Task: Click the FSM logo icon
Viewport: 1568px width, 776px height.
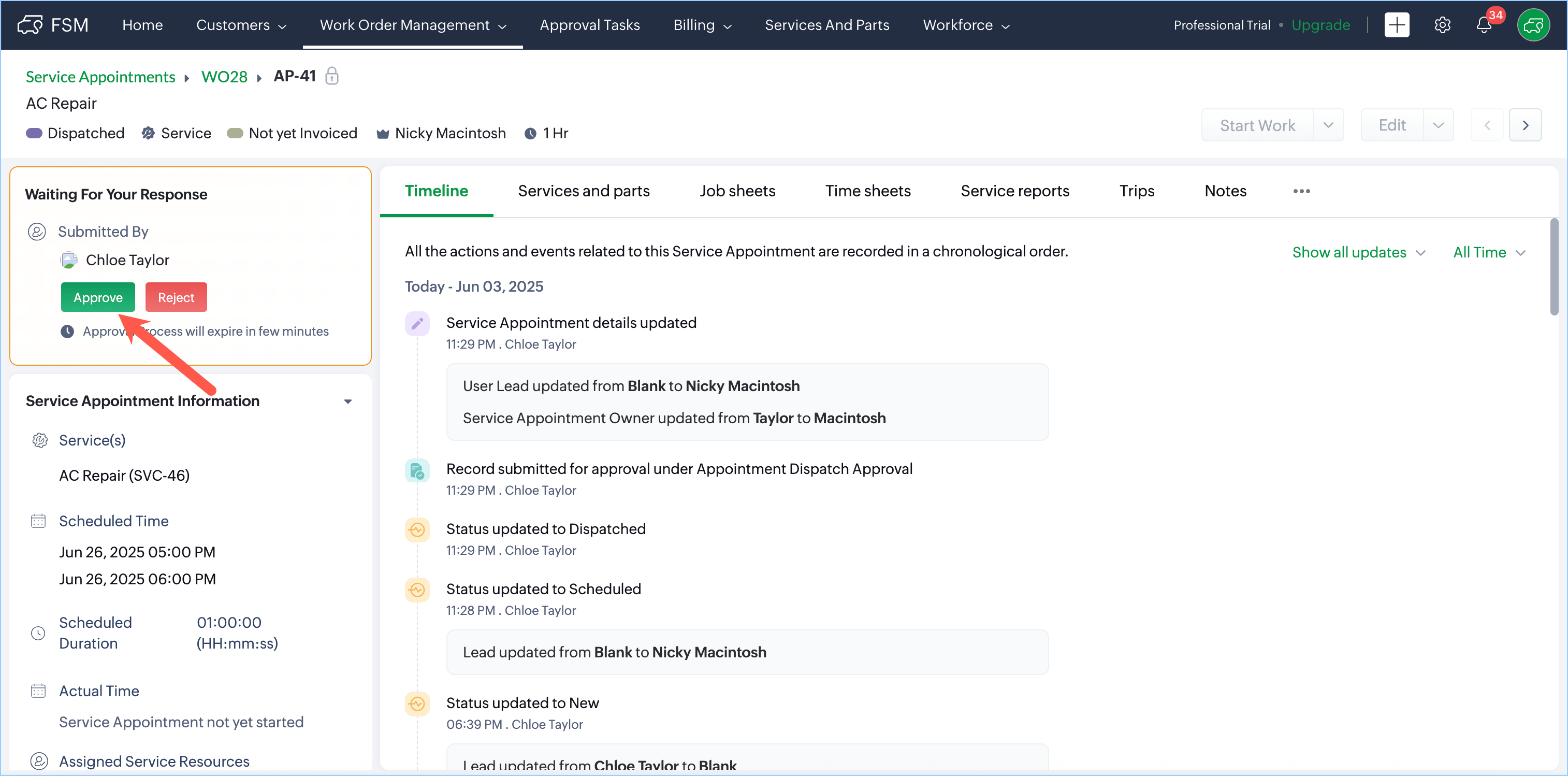Action: point(31,25)
